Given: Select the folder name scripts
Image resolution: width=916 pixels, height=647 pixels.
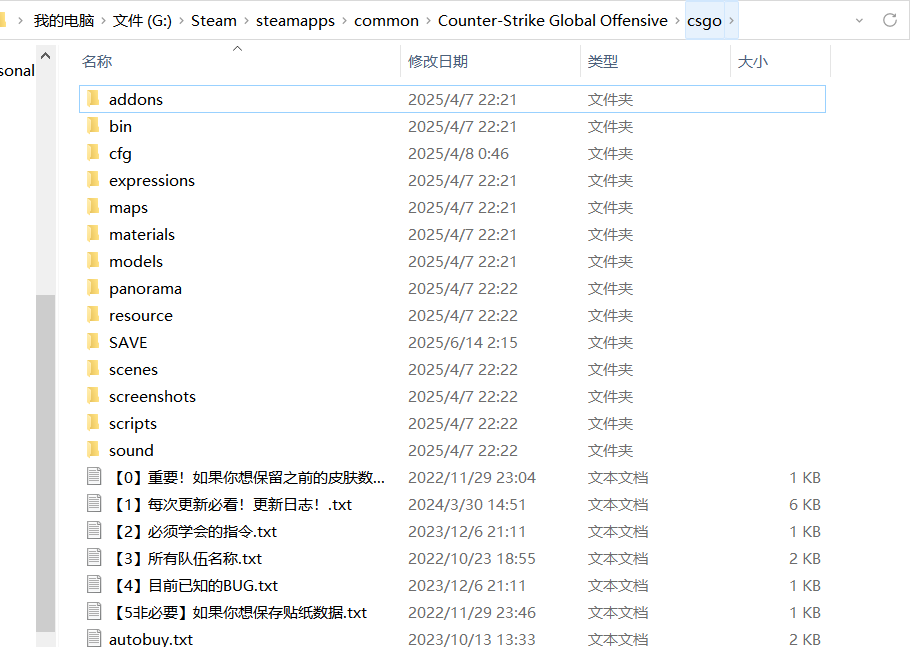Looking at the screenshot, I should click(133, 423).
